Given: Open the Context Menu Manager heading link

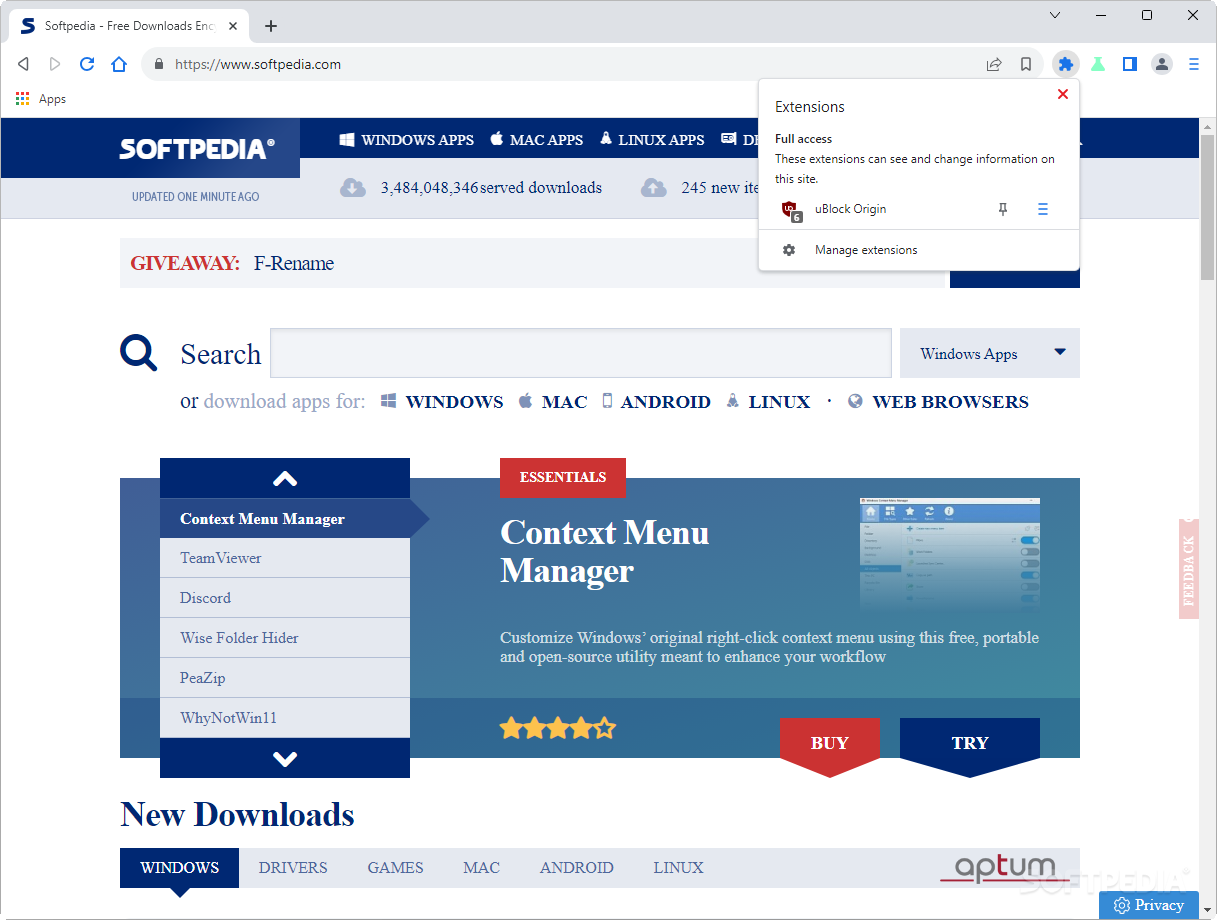Looking at the screenshot, I should (x=605, y=551).
